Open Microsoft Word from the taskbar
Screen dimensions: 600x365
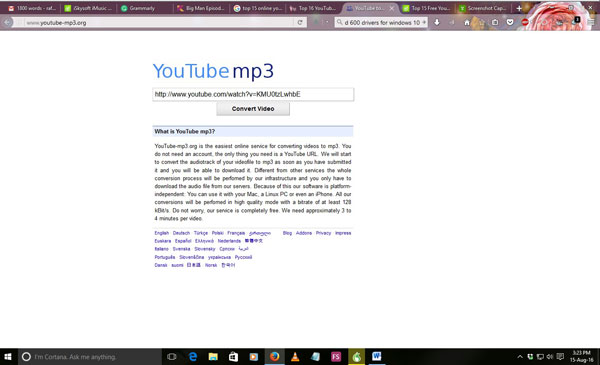coord(377,357)
